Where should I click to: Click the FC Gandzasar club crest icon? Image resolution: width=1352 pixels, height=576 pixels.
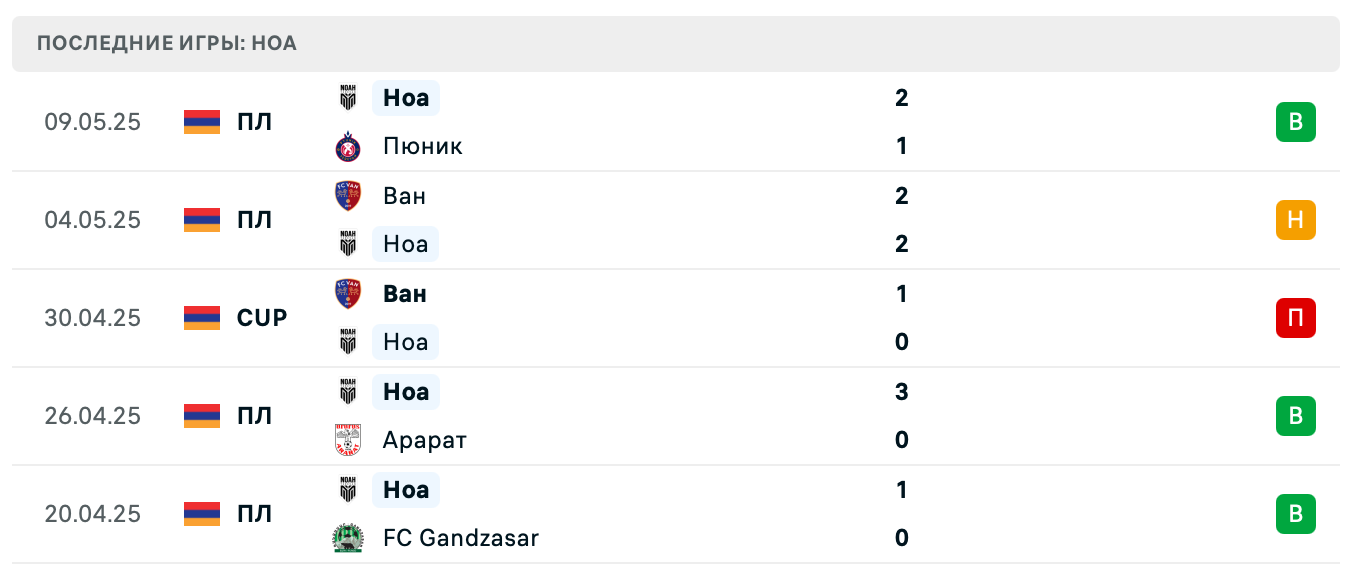coord(347,538)
